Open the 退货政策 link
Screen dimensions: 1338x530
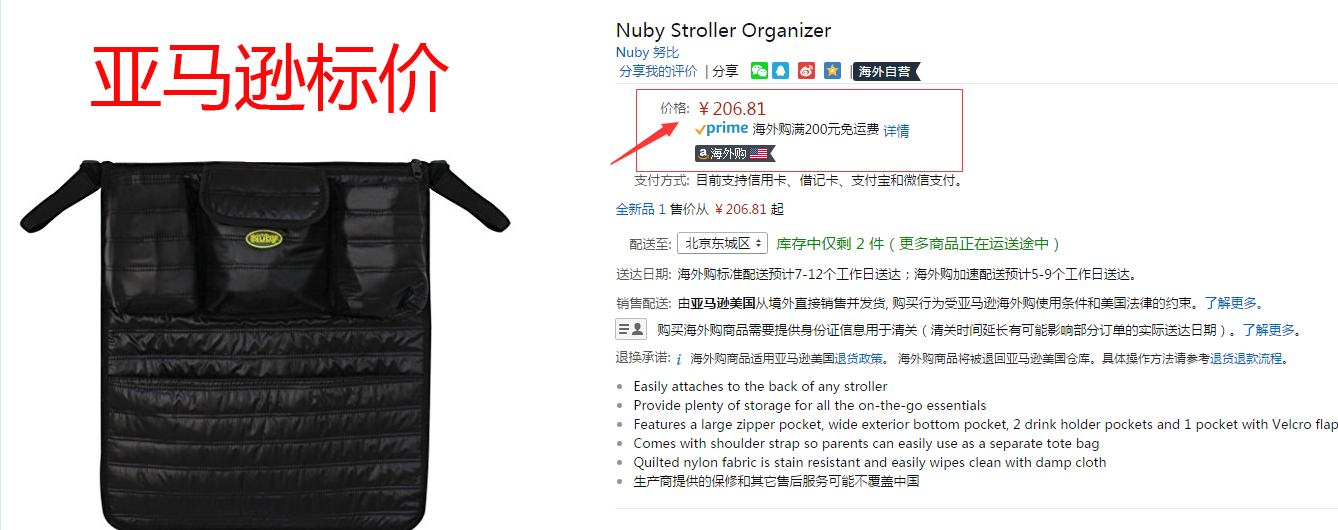[860, 359]
